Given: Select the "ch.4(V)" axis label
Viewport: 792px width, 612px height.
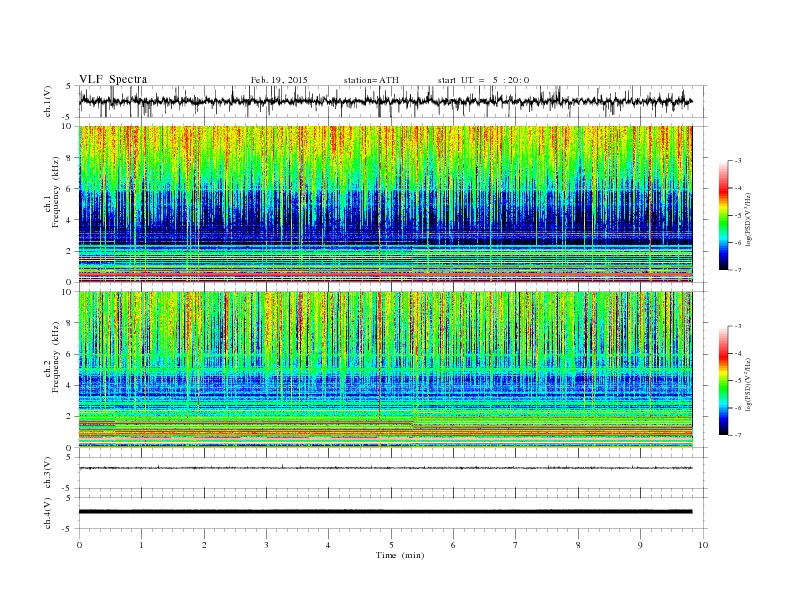Looking at the screenshot, I should tap(48, 513).
